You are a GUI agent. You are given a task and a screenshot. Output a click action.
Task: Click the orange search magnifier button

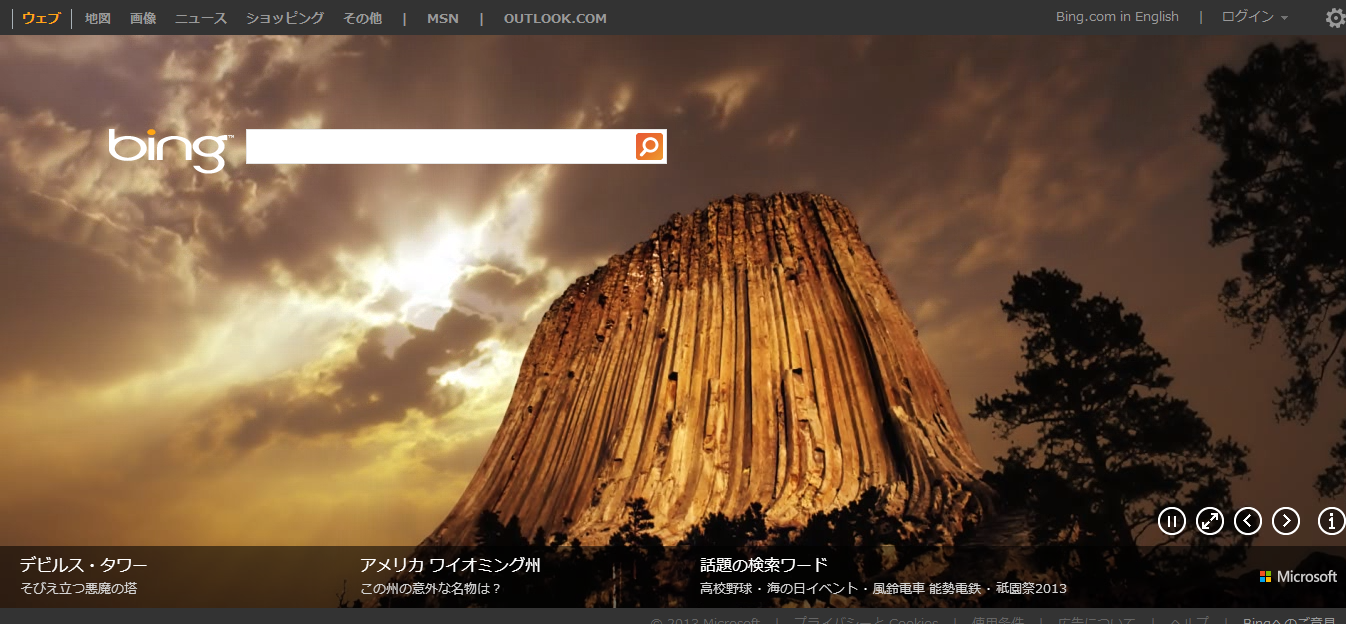point(649,147)
